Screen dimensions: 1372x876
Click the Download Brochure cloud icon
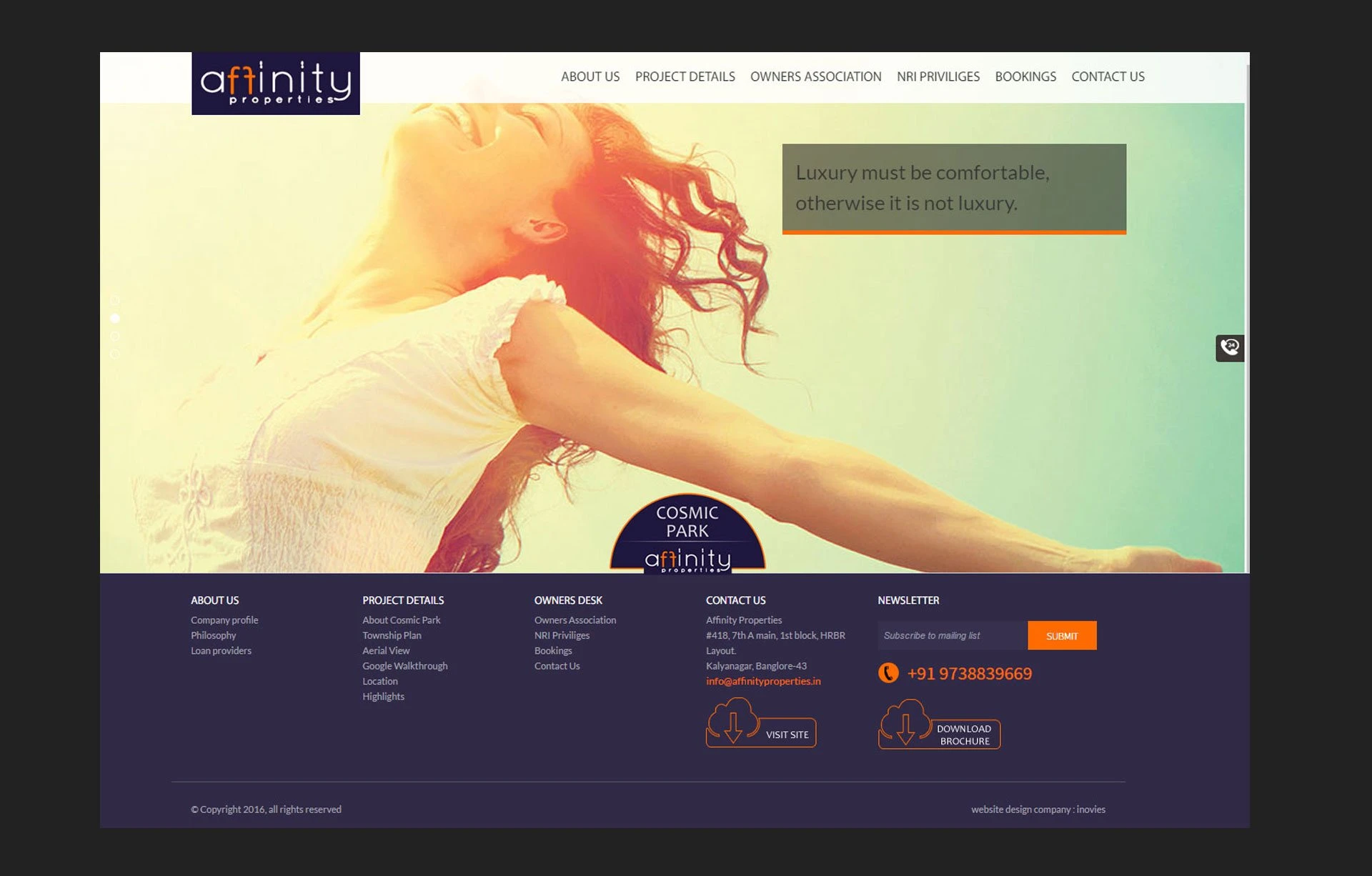(903, 723)
